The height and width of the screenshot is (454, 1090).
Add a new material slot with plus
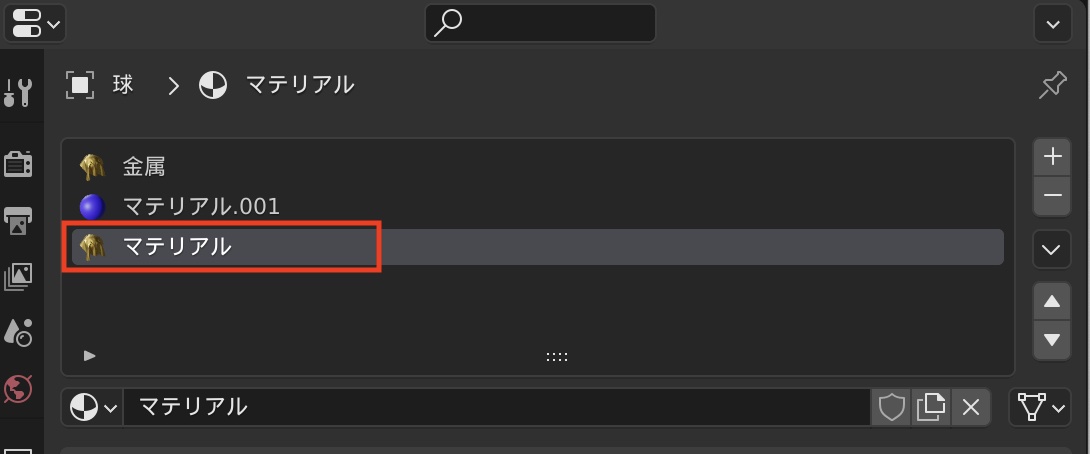coord(1051,157)
